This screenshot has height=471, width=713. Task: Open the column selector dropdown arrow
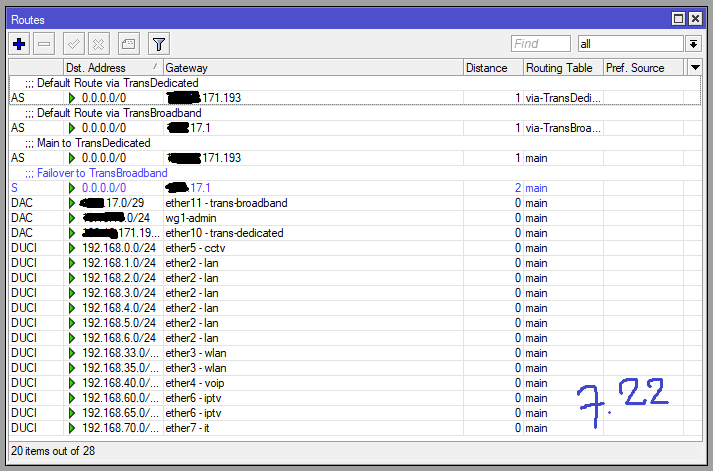[695, 68]
